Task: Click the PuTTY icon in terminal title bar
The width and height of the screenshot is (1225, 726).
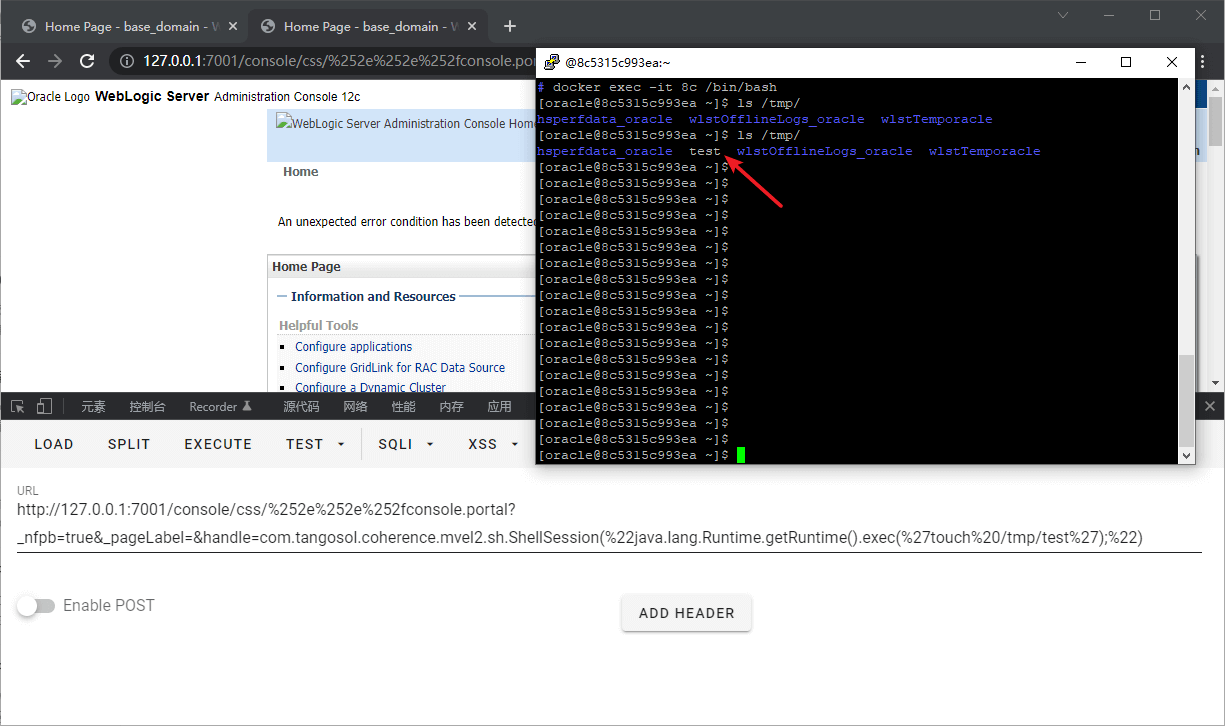Action: point(551,62)
